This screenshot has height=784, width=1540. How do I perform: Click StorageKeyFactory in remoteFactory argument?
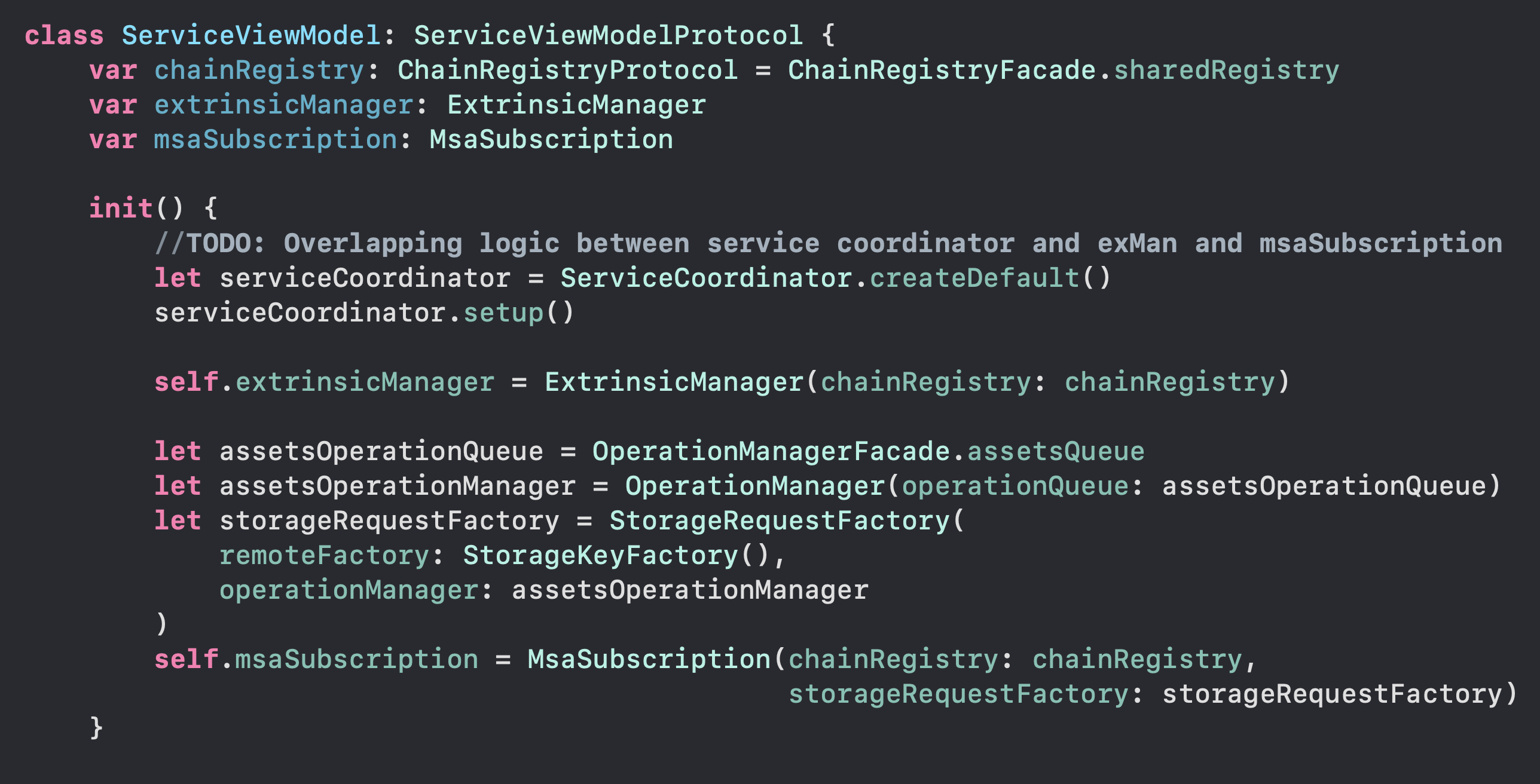point(601,555)
